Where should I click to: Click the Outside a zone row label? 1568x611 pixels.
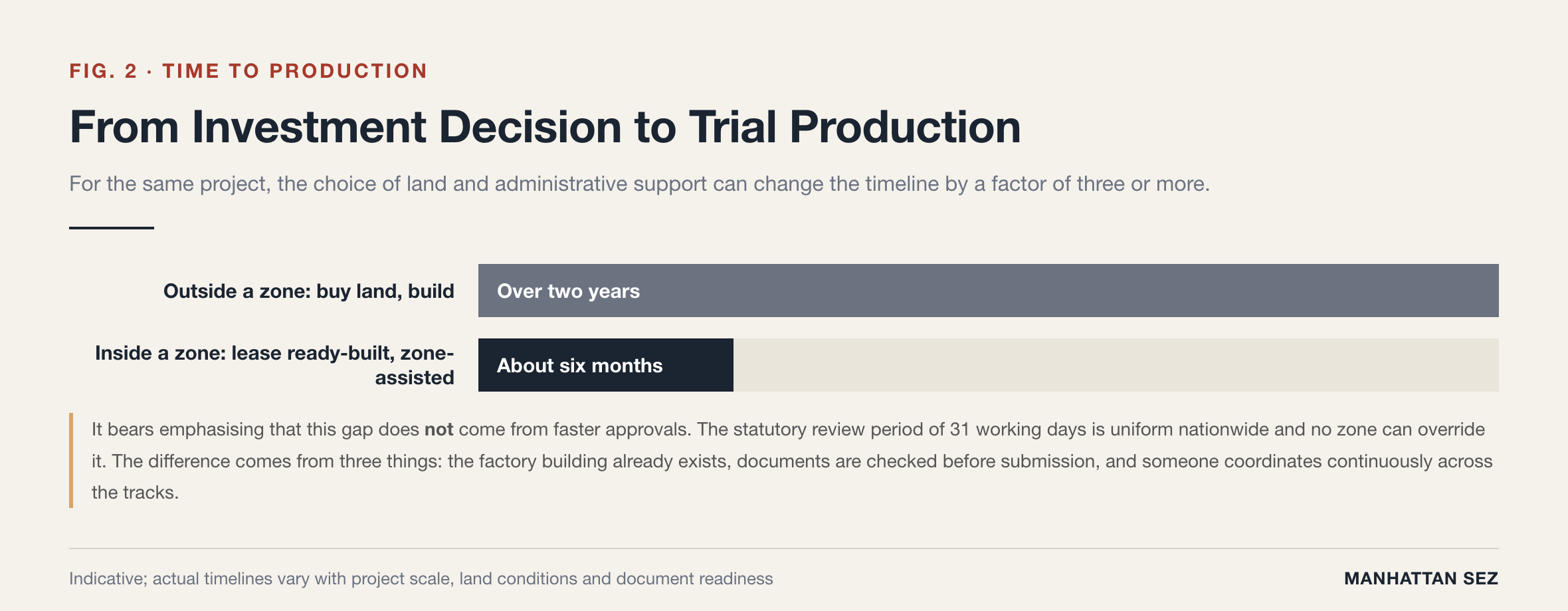pyautogui.click(x=309, y=291)
